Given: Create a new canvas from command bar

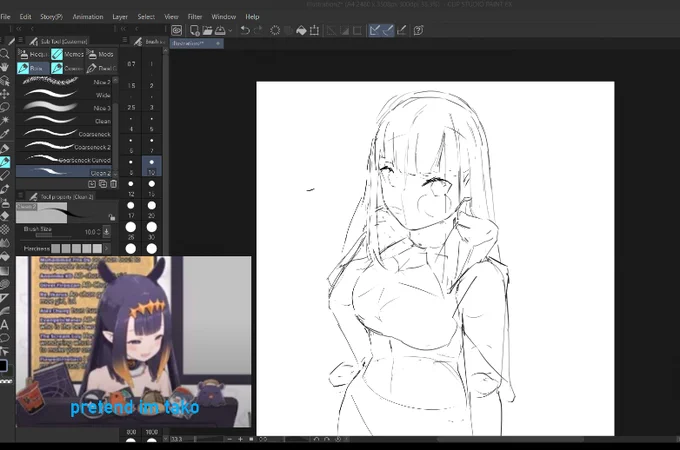Looking at the screenshot, I should tap(194, 30).
